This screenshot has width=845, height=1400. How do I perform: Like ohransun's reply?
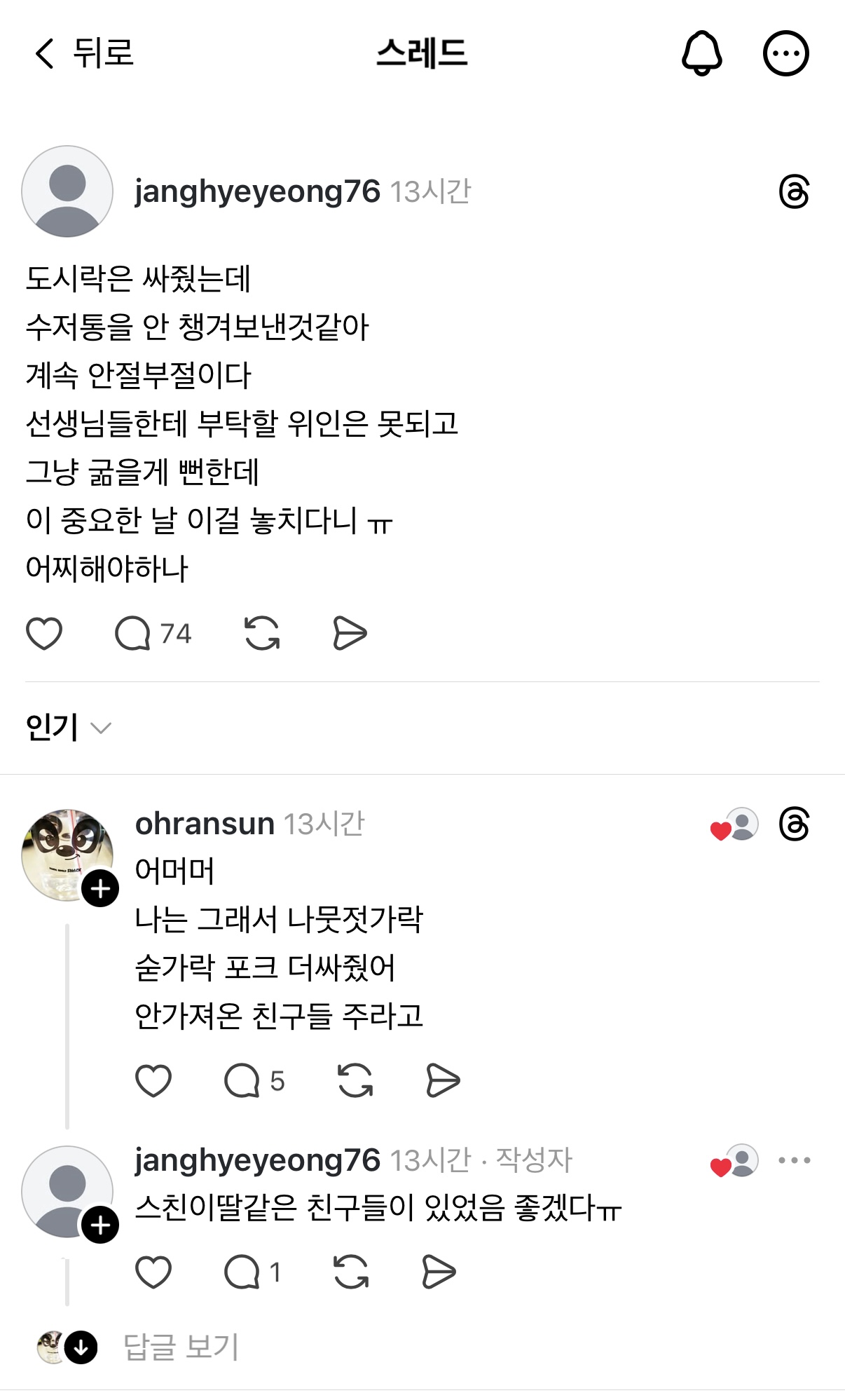(x=153, y=1080)
